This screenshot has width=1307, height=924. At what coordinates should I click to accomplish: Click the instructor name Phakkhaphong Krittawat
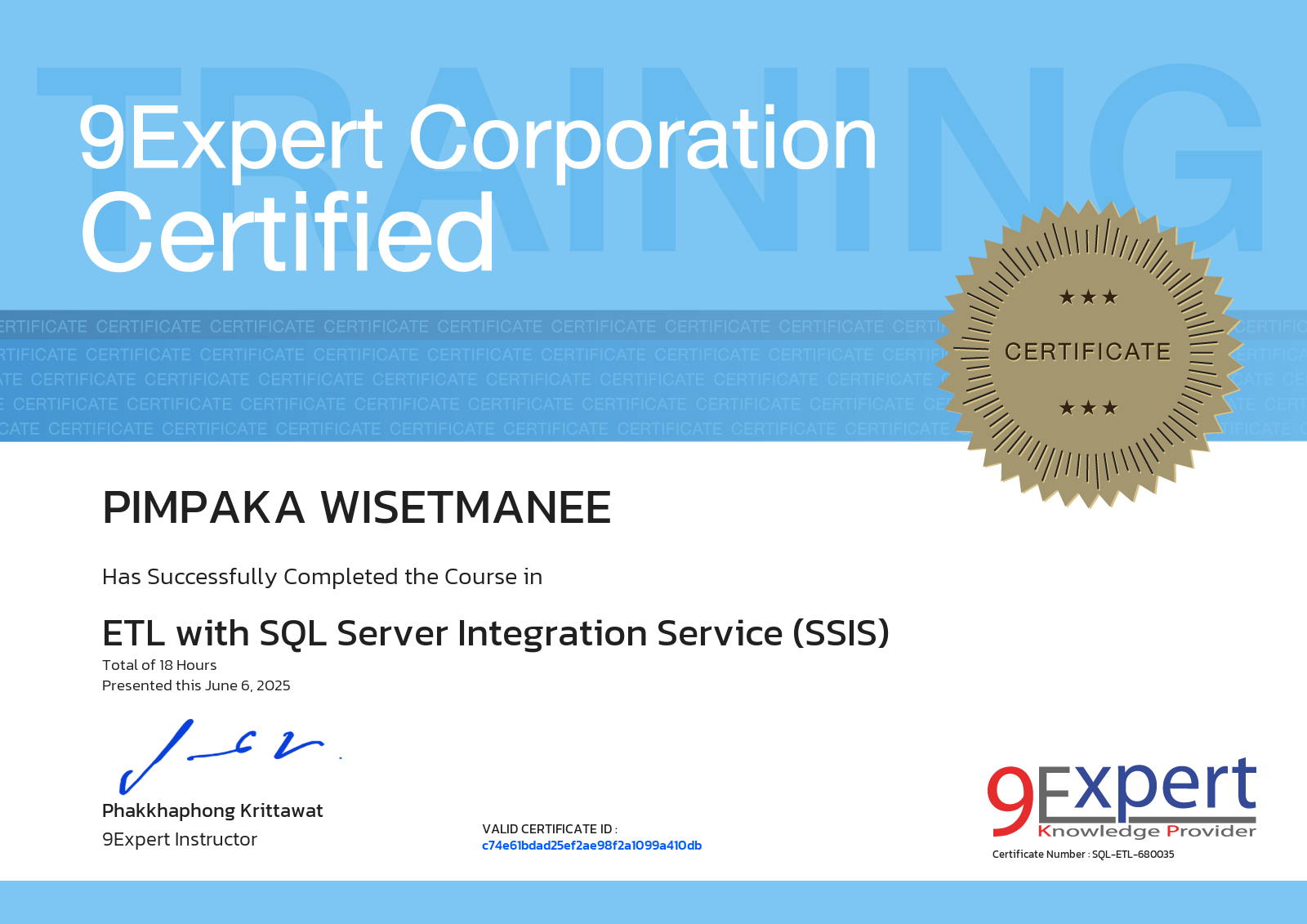pos(212,810)
